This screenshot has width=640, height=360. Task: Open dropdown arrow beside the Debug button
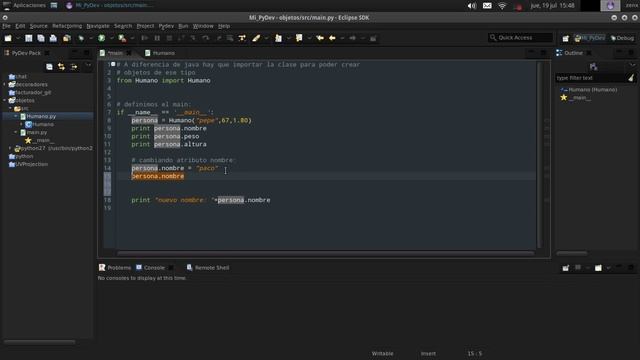(91, 38)
